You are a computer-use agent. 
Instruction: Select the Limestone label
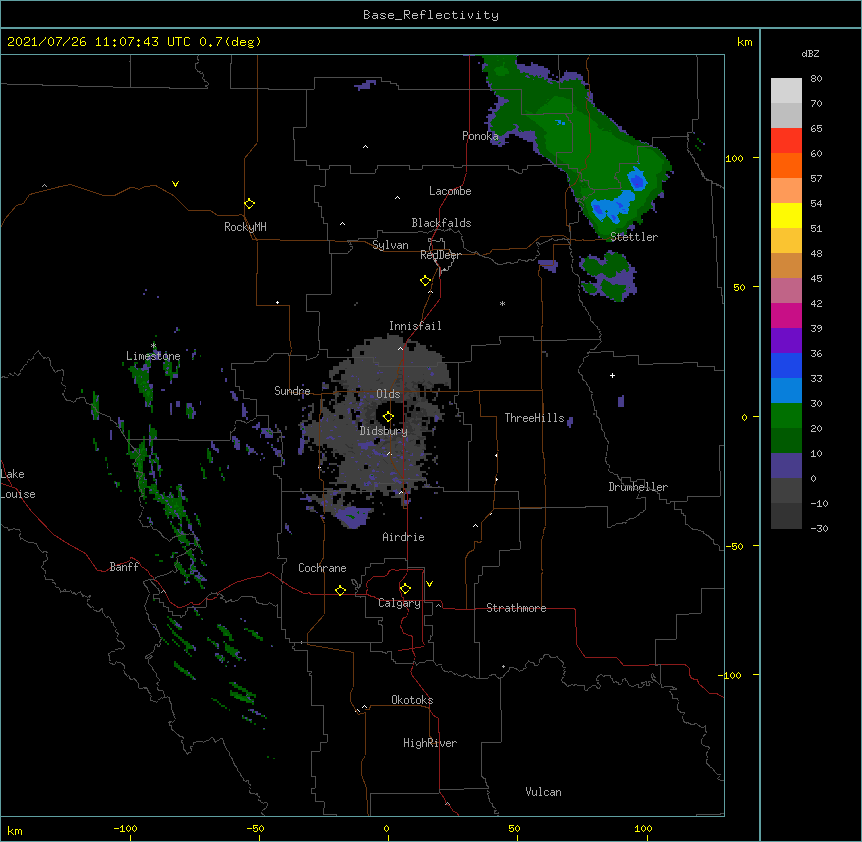(x=153, y=356)
